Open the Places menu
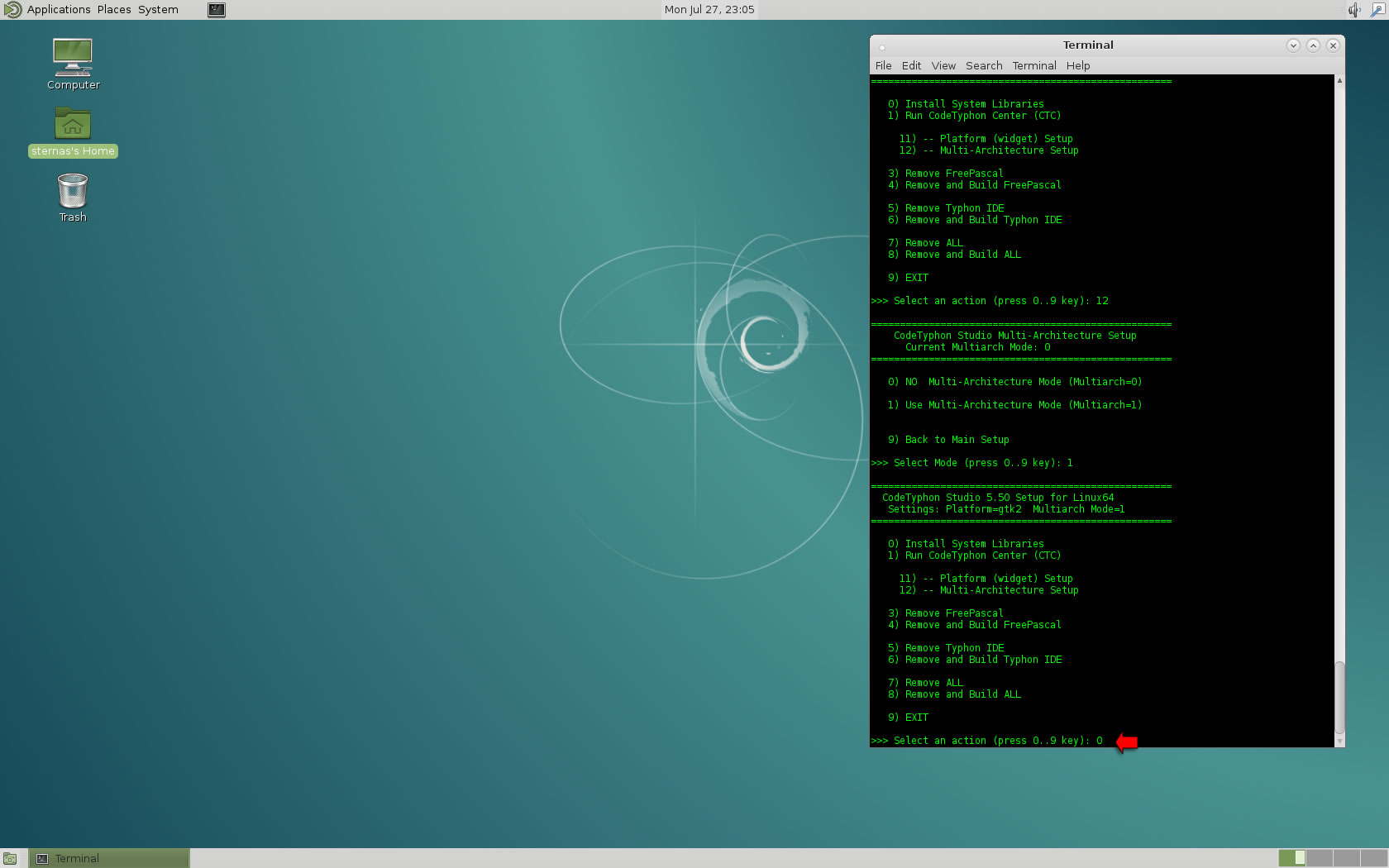Viewport: 1389px width, 868px height. pos(114,10)
